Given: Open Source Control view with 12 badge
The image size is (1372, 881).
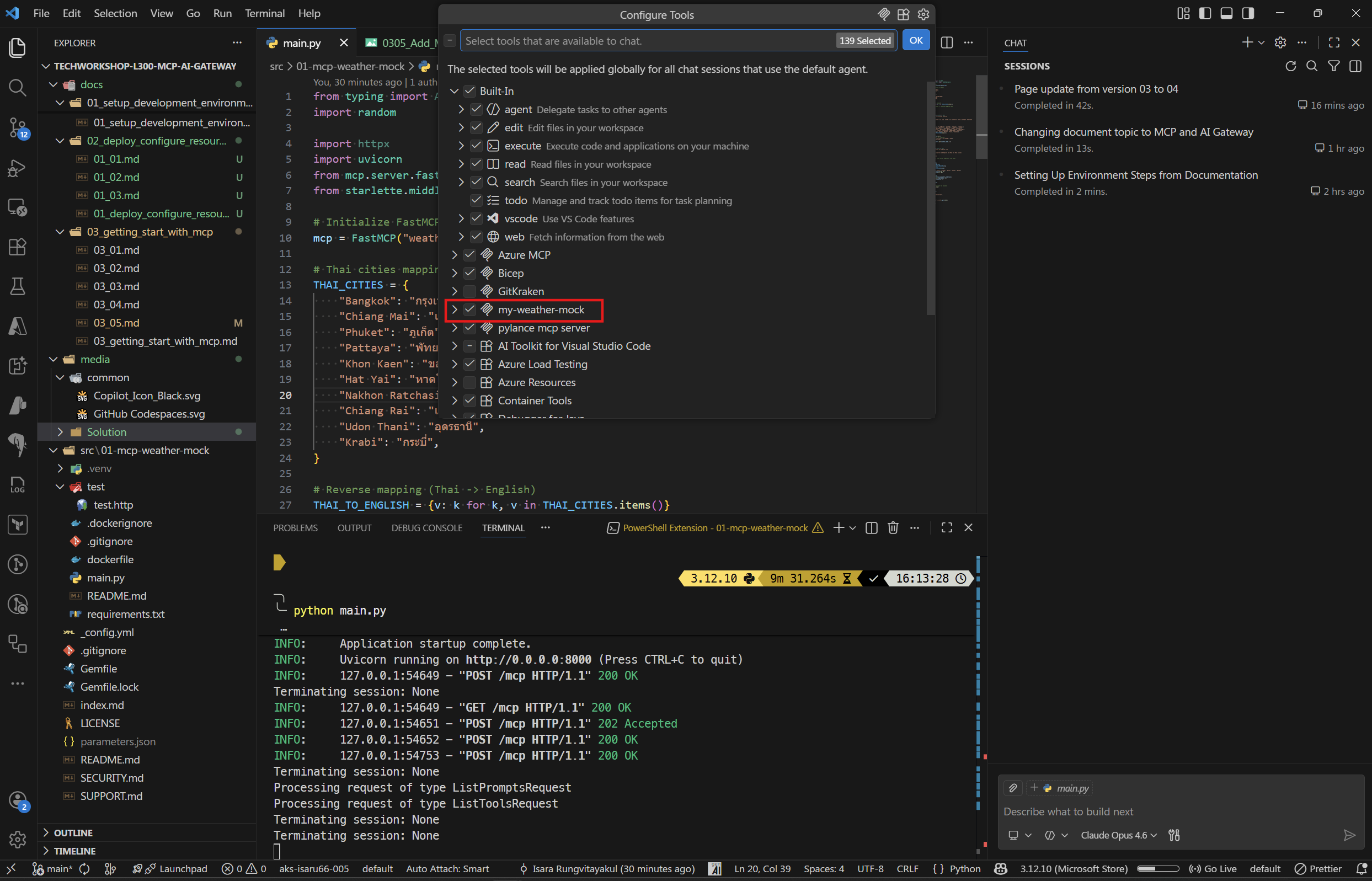Looking at the screenshot, I should click(18, 127).
